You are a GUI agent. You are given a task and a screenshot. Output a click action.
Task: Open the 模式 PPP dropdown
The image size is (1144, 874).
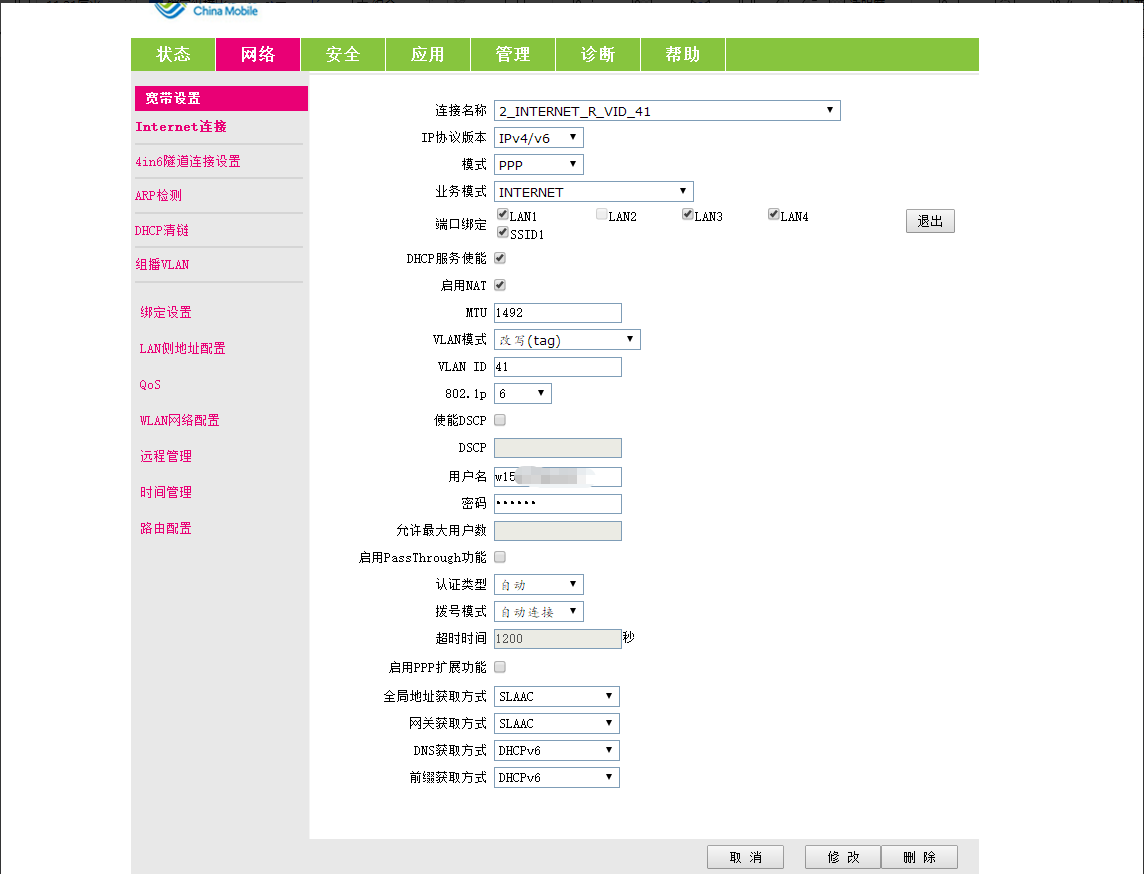pos(538,165)
